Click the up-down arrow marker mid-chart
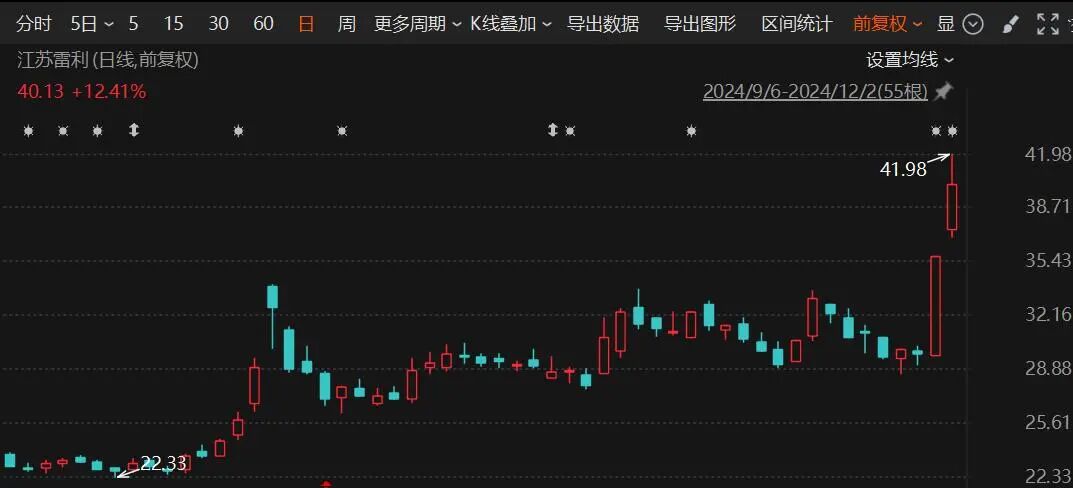This screenshot has height=488, width=1073. pyautogui.click(x=553, y=129)
